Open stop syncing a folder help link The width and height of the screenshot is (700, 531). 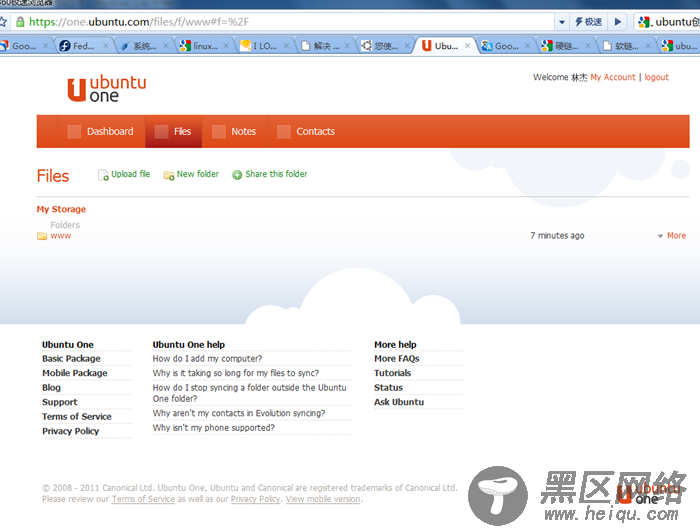point(250,393)
